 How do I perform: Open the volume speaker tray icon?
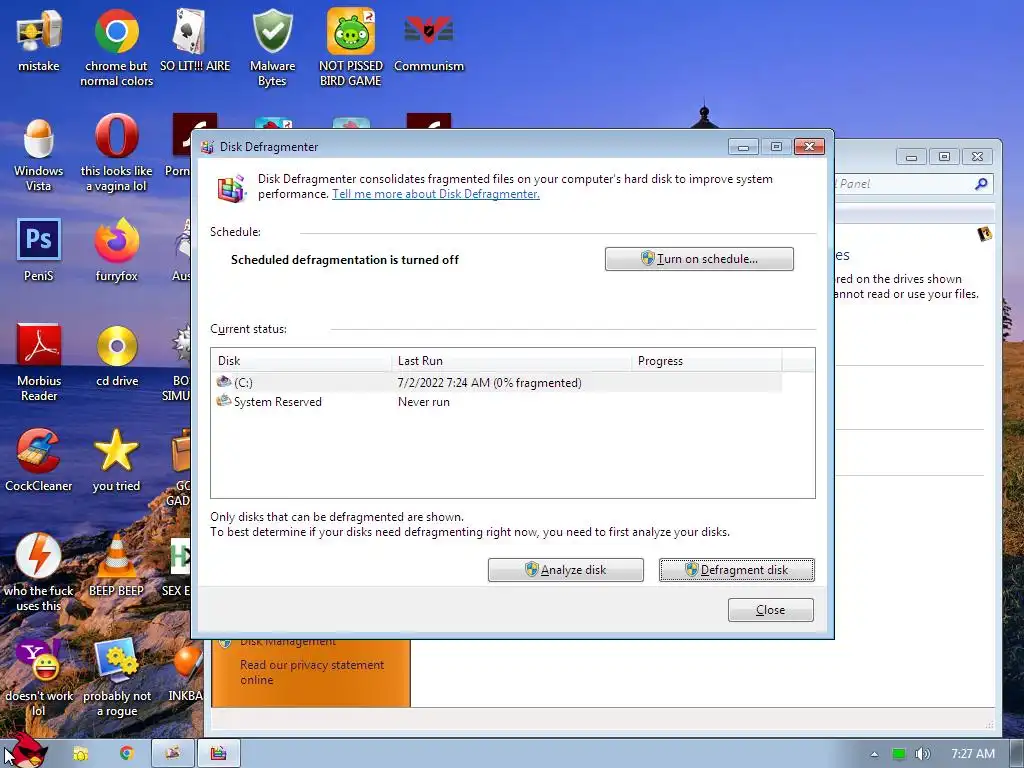click(922, 754)
